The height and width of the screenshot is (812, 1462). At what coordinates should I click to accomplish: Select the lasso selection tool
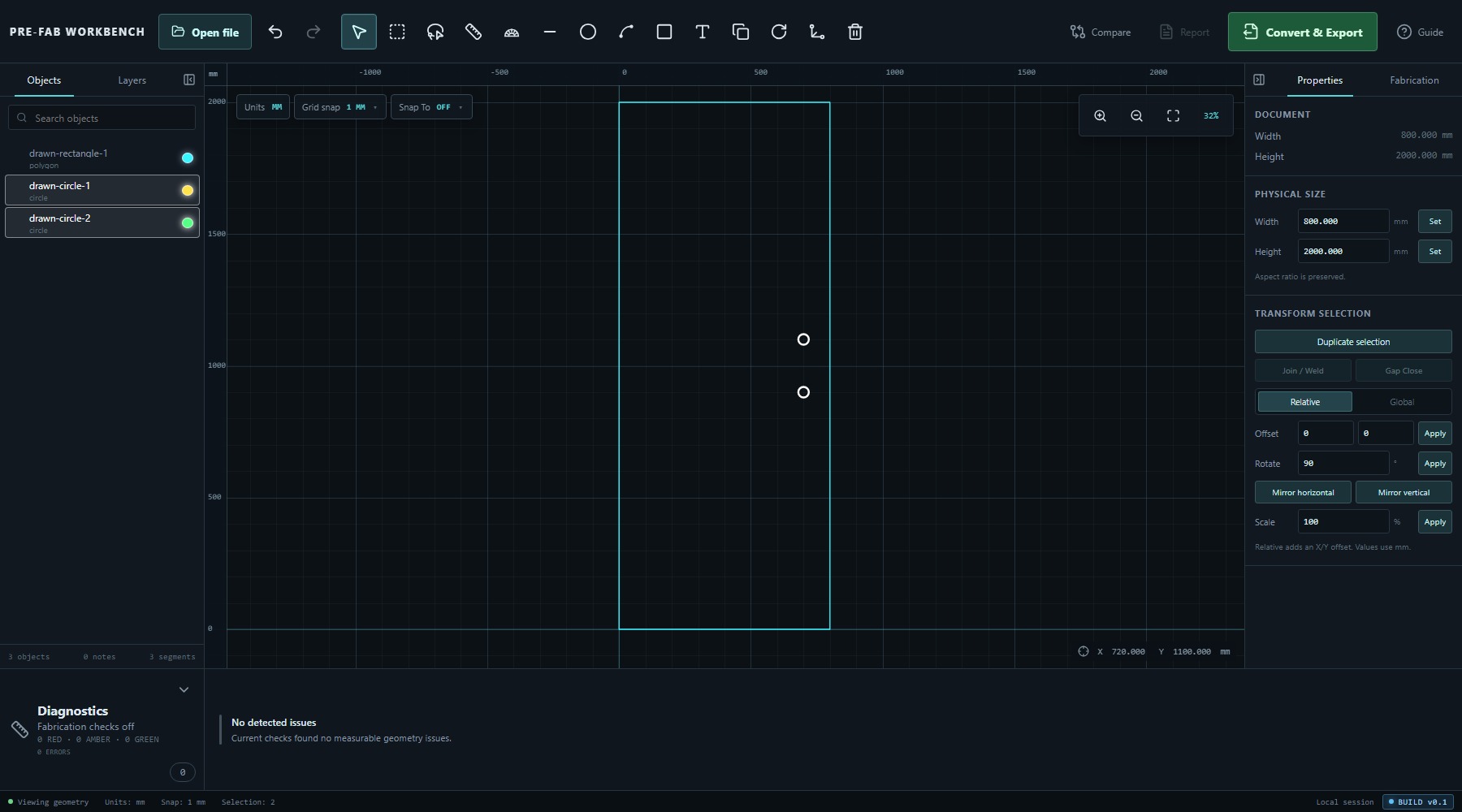[x=435, y=32]
